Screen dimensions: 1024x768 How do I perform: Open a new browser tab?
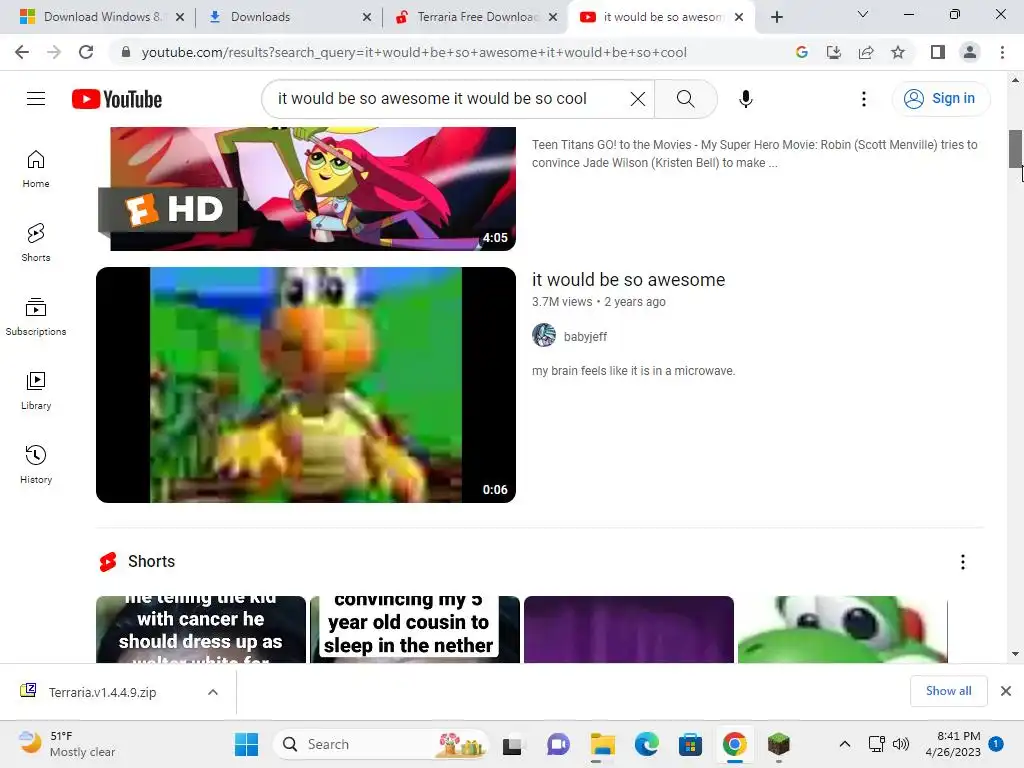point(776,17)
